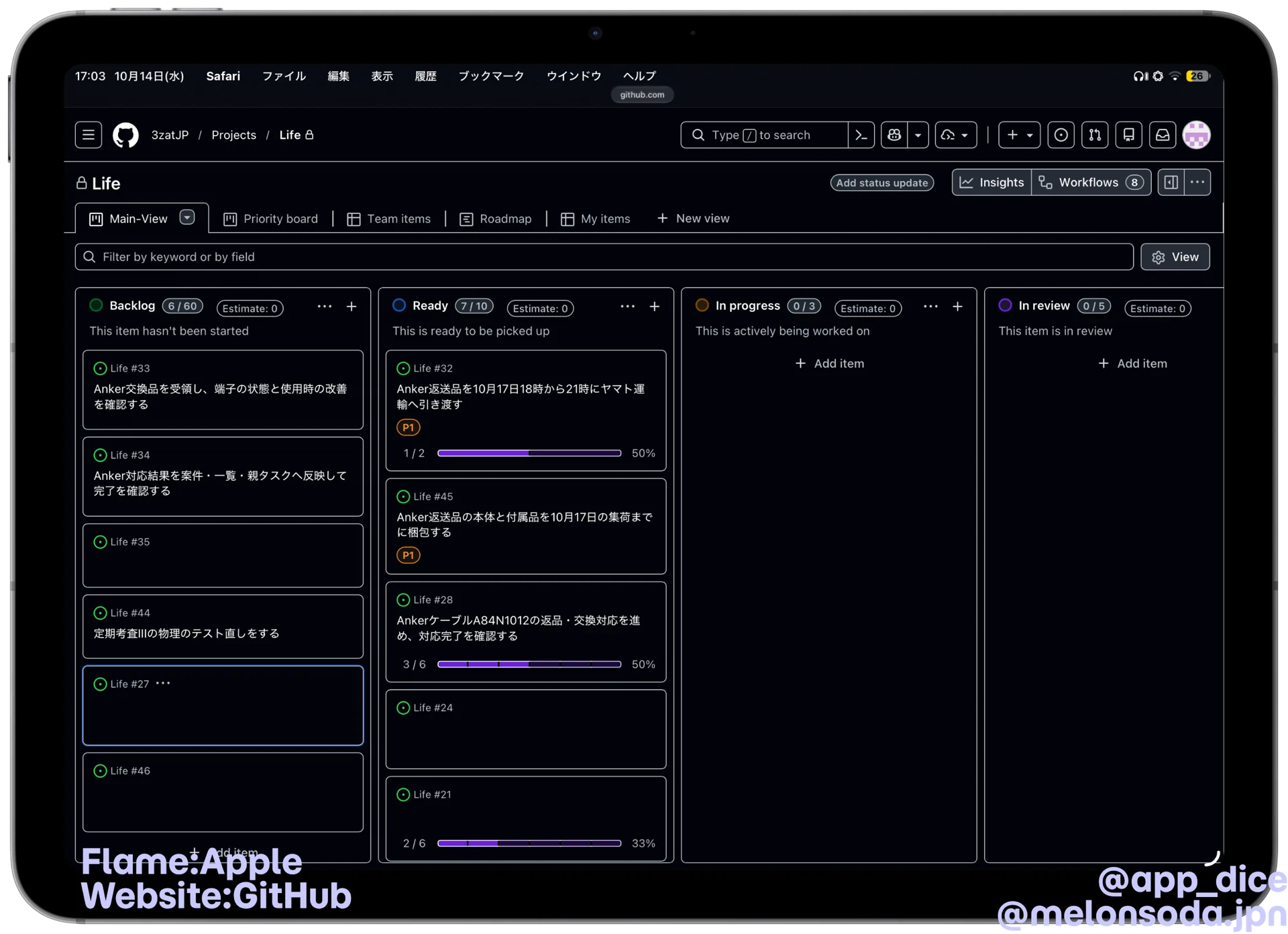Open Copilot chat icon
1288x934 pixels.
coord(894,135)
